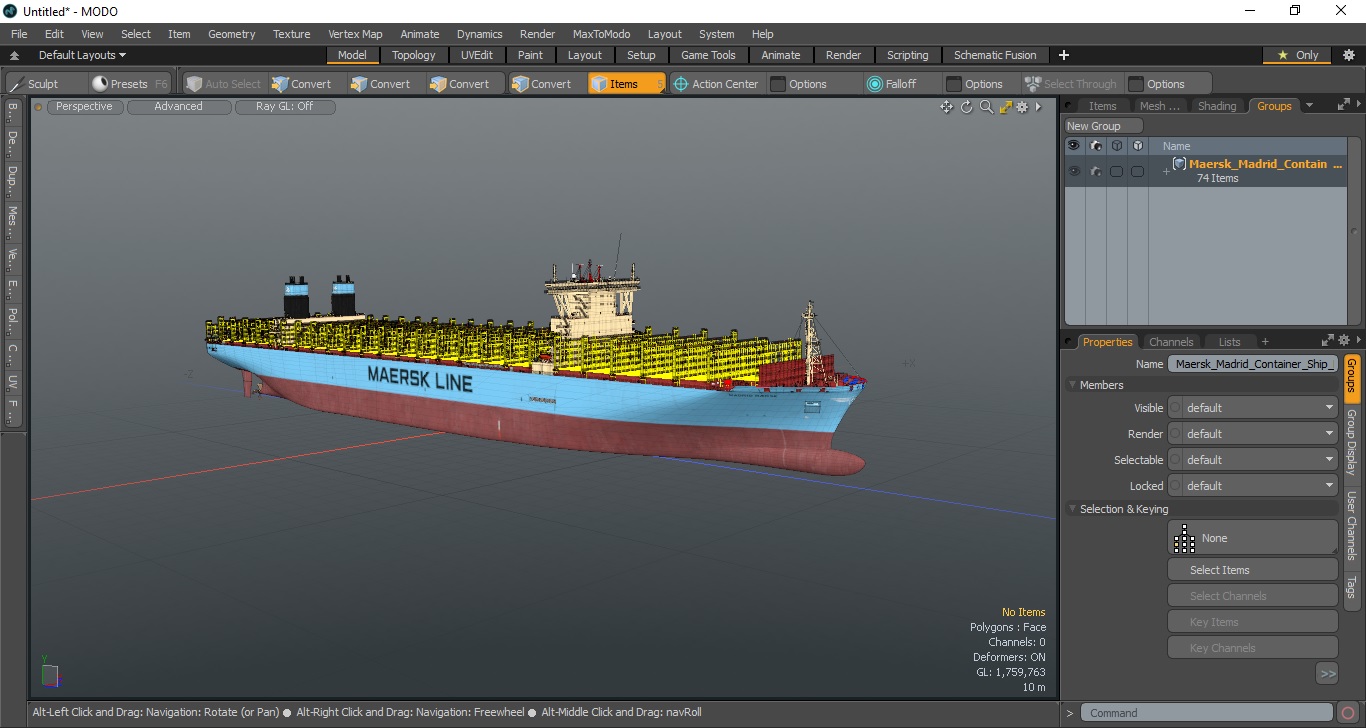1366x728 pixels.
Task: Open the tab list arrow after Groups
Action: click(x=1309, y=105)
